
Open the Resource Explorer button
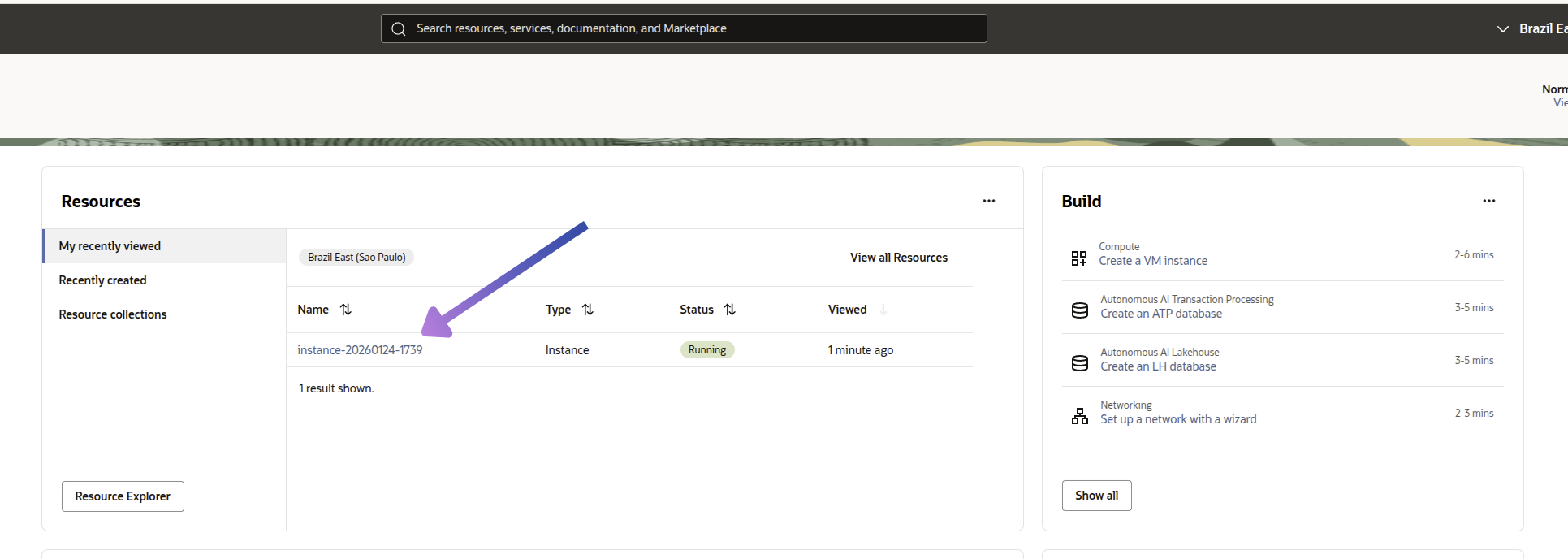123,496
